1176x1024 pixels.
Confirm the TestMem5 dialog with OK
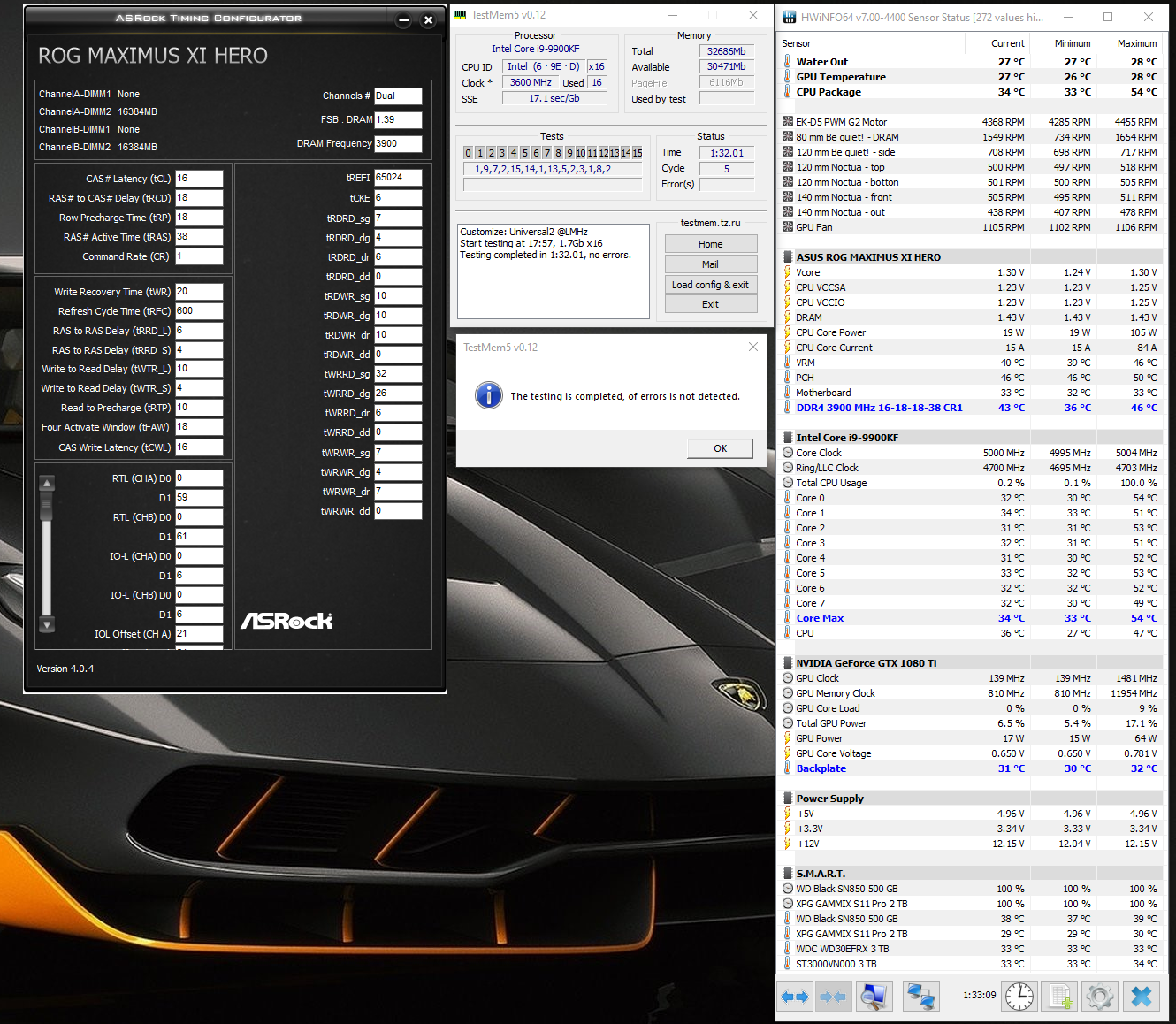pos(721,448)
